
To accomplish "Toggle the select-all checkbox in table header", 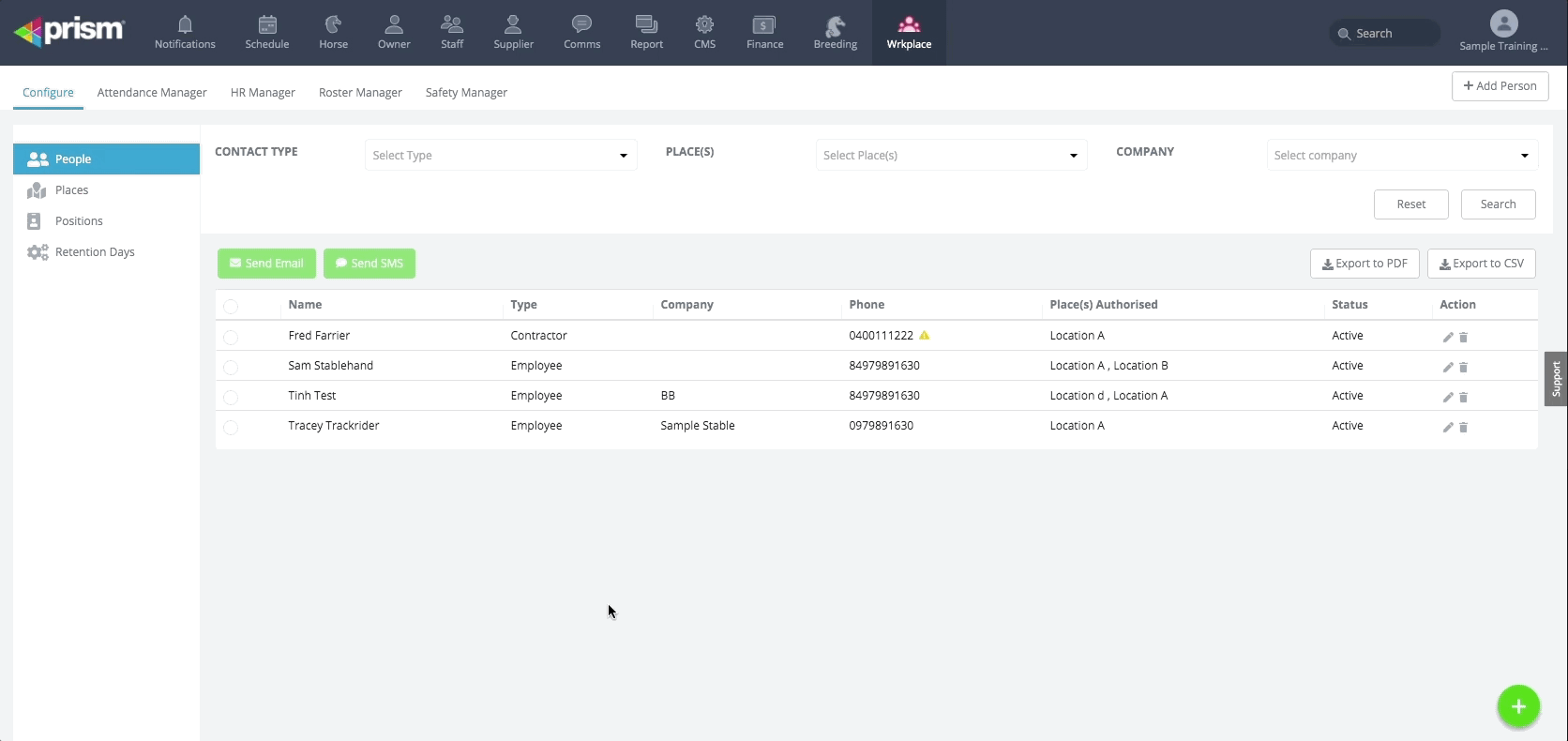I will pos(231,306).
